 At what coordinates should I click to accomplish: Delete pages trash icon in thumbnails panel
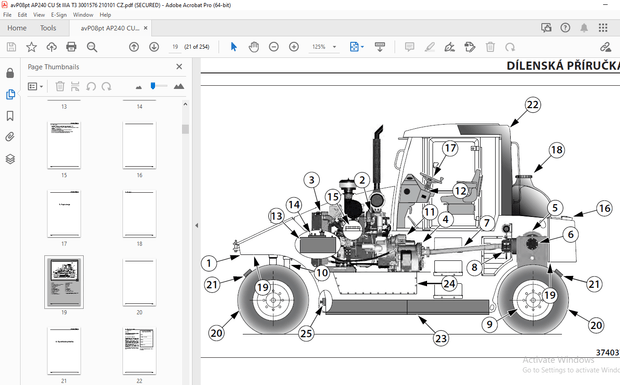(60, 86)
